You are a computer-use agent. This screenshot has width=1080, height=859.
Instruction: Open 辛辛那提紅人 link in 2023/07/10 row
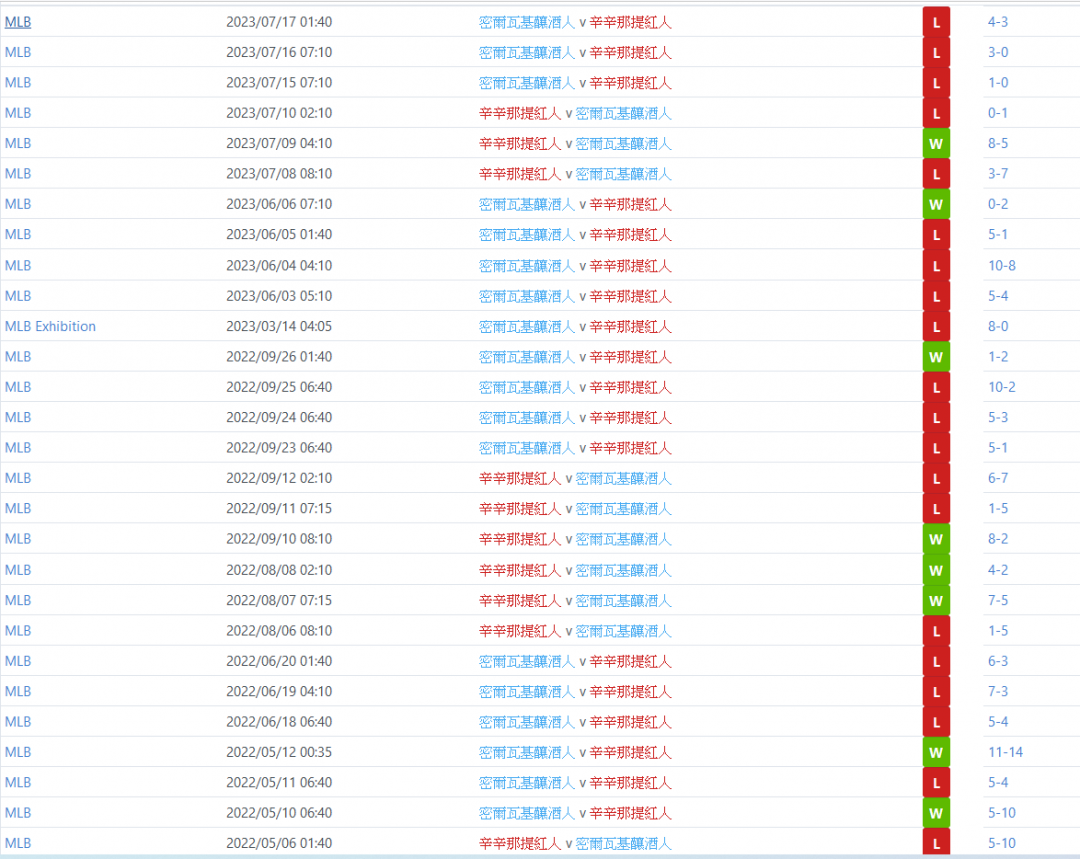[520, 114]
